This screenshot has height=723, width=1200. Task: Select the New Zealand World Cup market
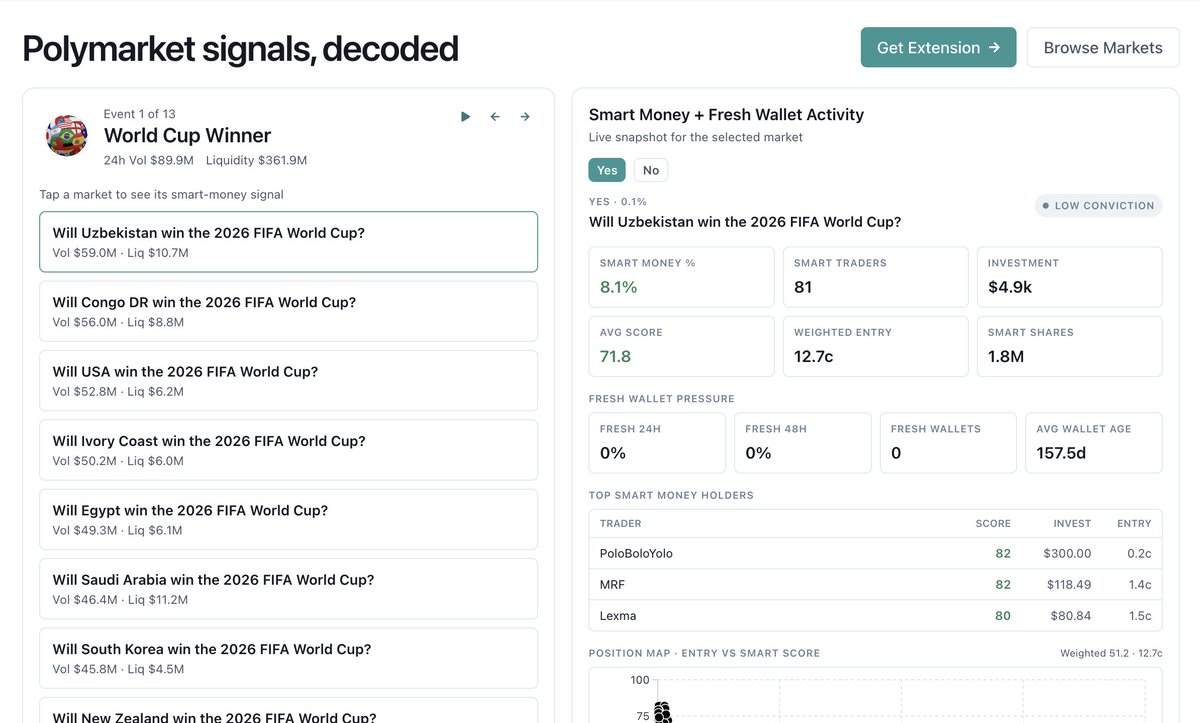tap(288, 710)
